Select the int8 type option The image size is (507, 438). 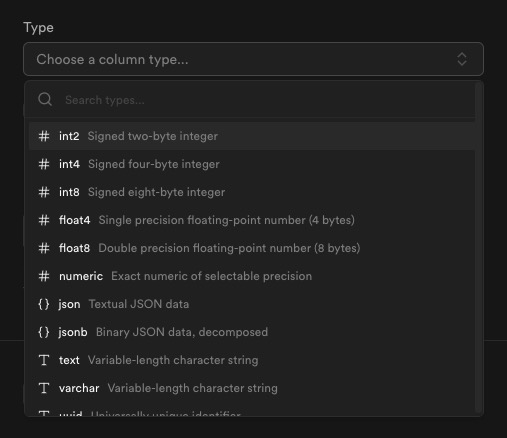pos(252,192)
